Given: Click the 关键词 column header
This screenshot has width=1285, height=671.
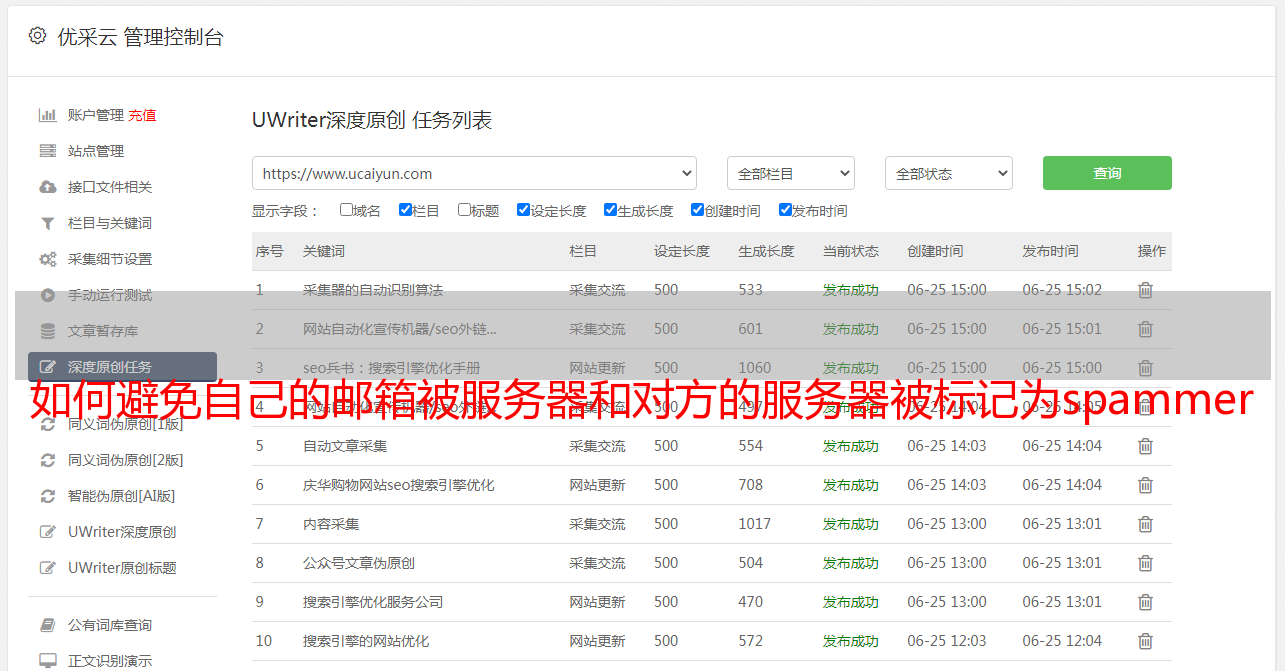Looking at the screenshot, I should [x=324, y=251].
